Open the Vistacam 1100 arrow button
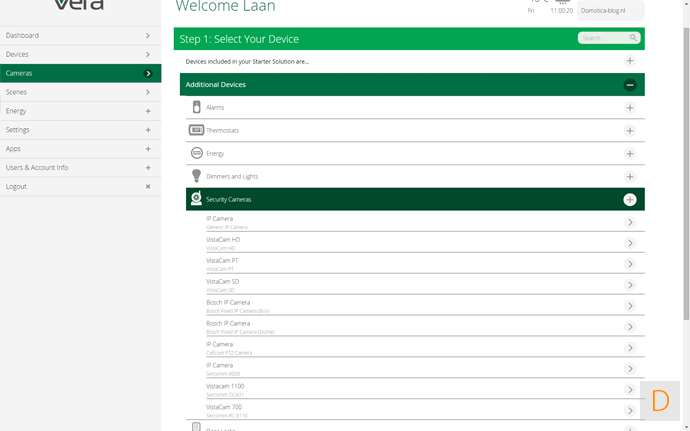This screenshot has width=690, height=431. [x=630, y=390]
